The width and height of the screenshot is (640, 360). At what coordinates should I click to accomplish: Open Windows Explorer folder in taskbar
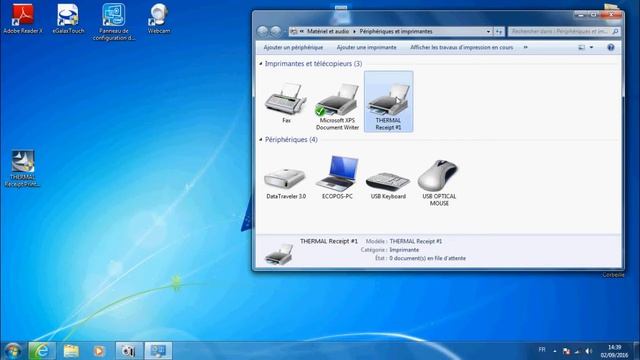pyautogui.click(x=71, y=351)
